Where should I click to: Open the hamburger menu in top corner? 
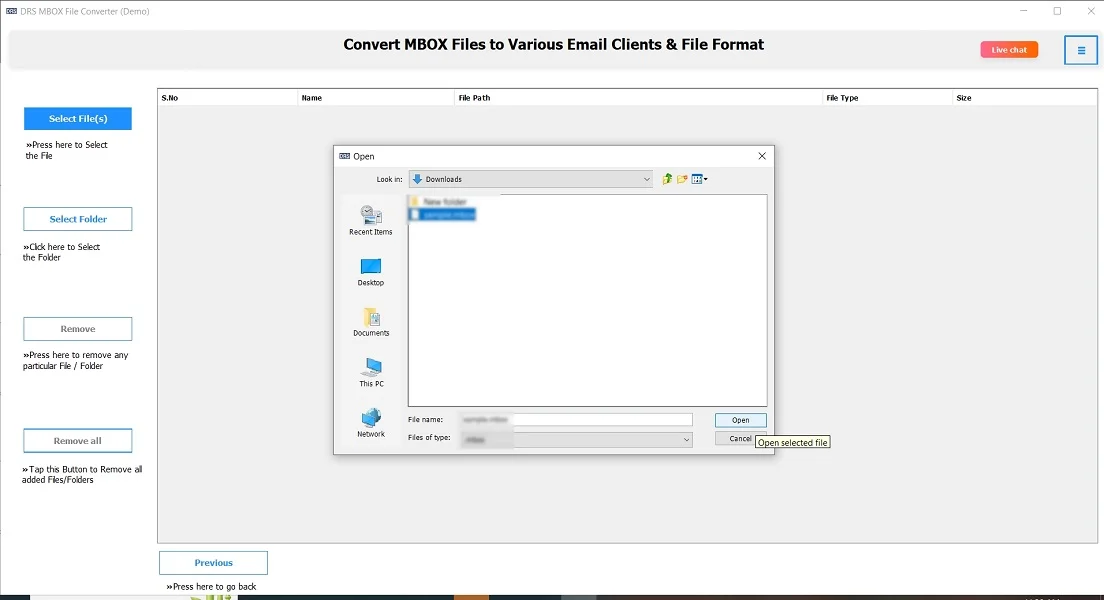(x=1081, y=50)
